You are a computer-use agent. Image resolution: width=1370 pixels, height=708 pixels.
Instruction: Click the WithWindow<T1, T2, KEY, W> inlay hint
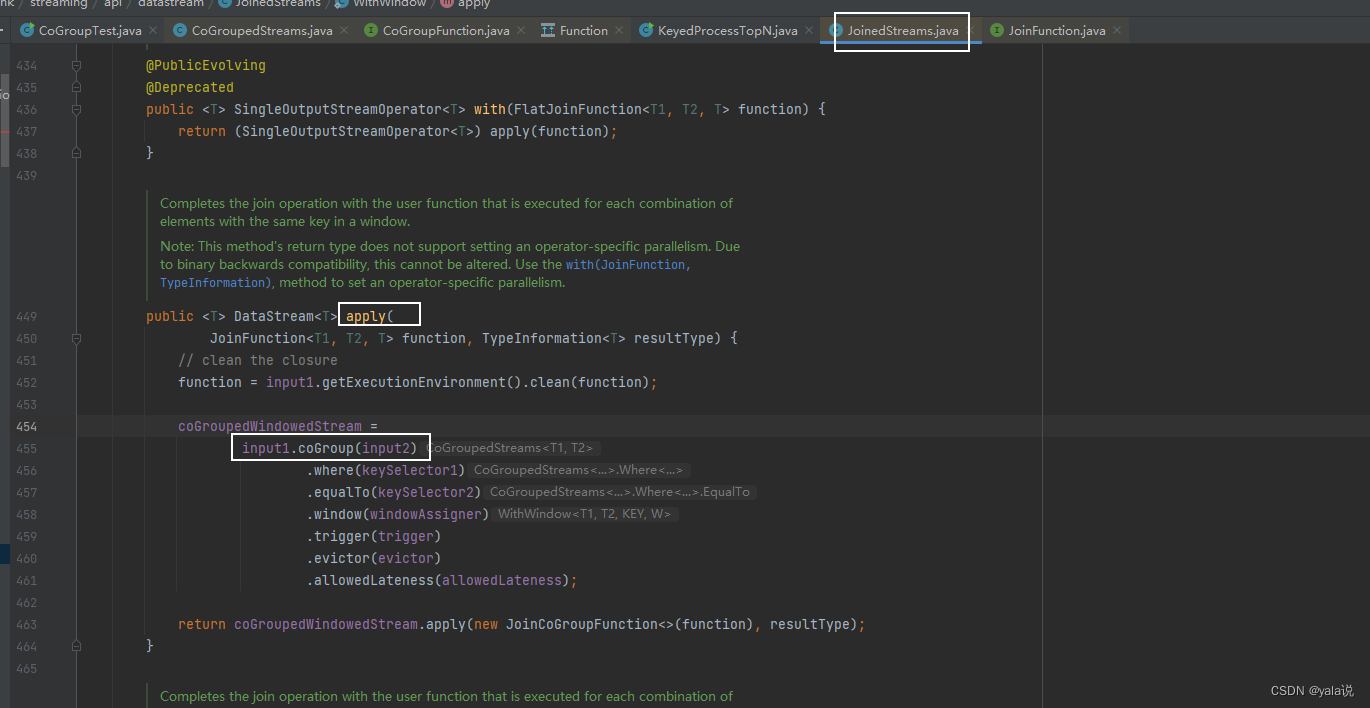click(585, 514)
